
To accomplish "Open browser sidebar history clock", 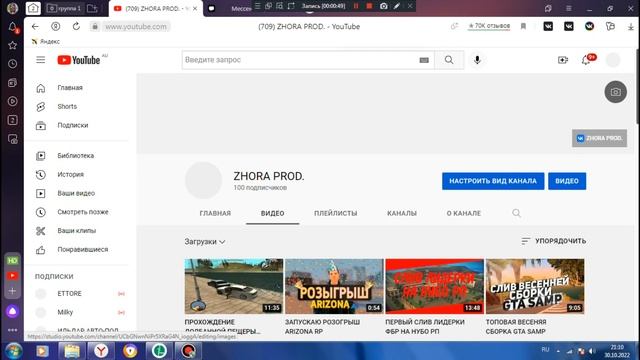I will (13, 64).
